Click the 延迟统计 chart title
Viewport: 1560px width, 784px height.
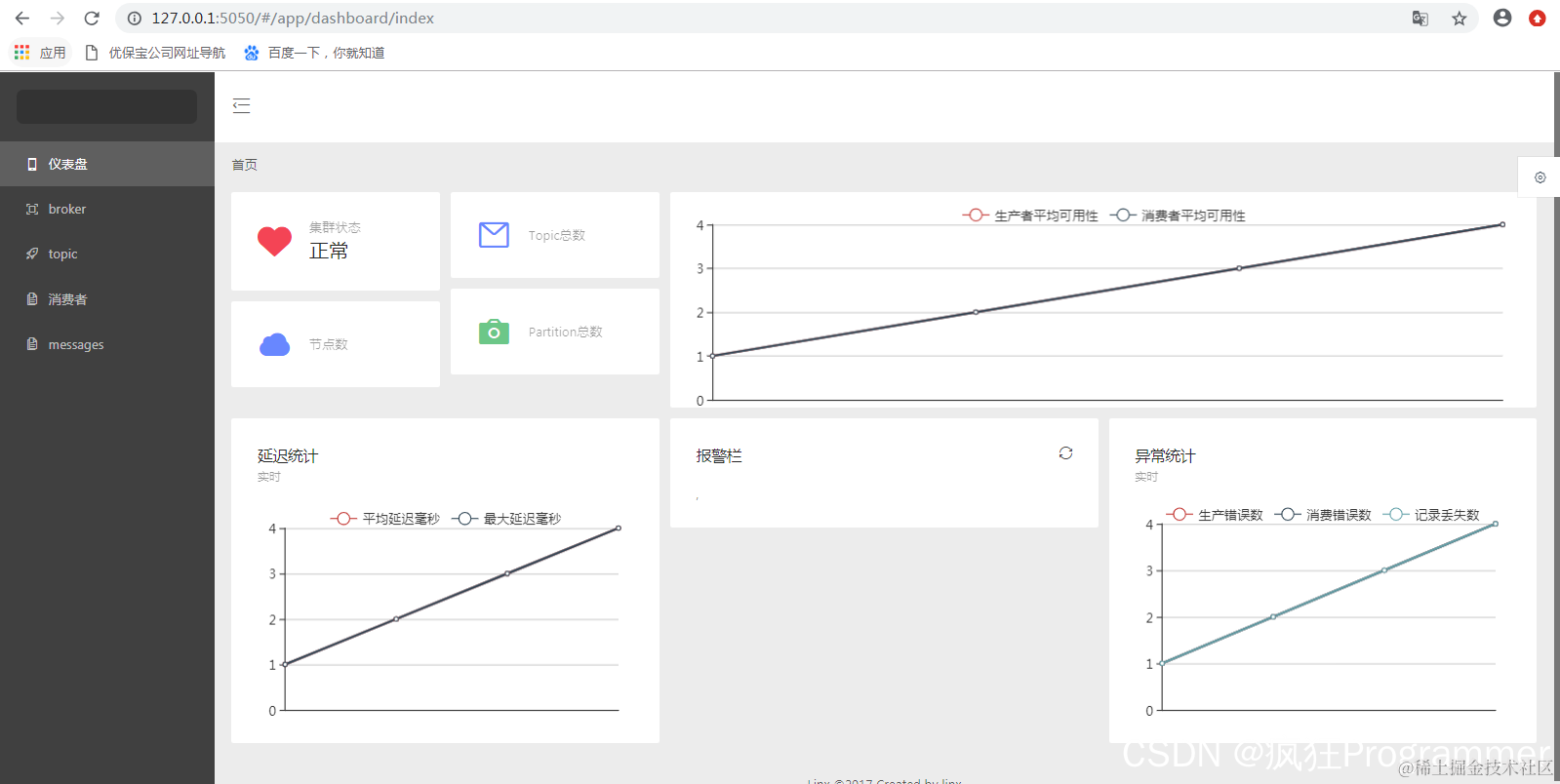click(x=287, y=455)
